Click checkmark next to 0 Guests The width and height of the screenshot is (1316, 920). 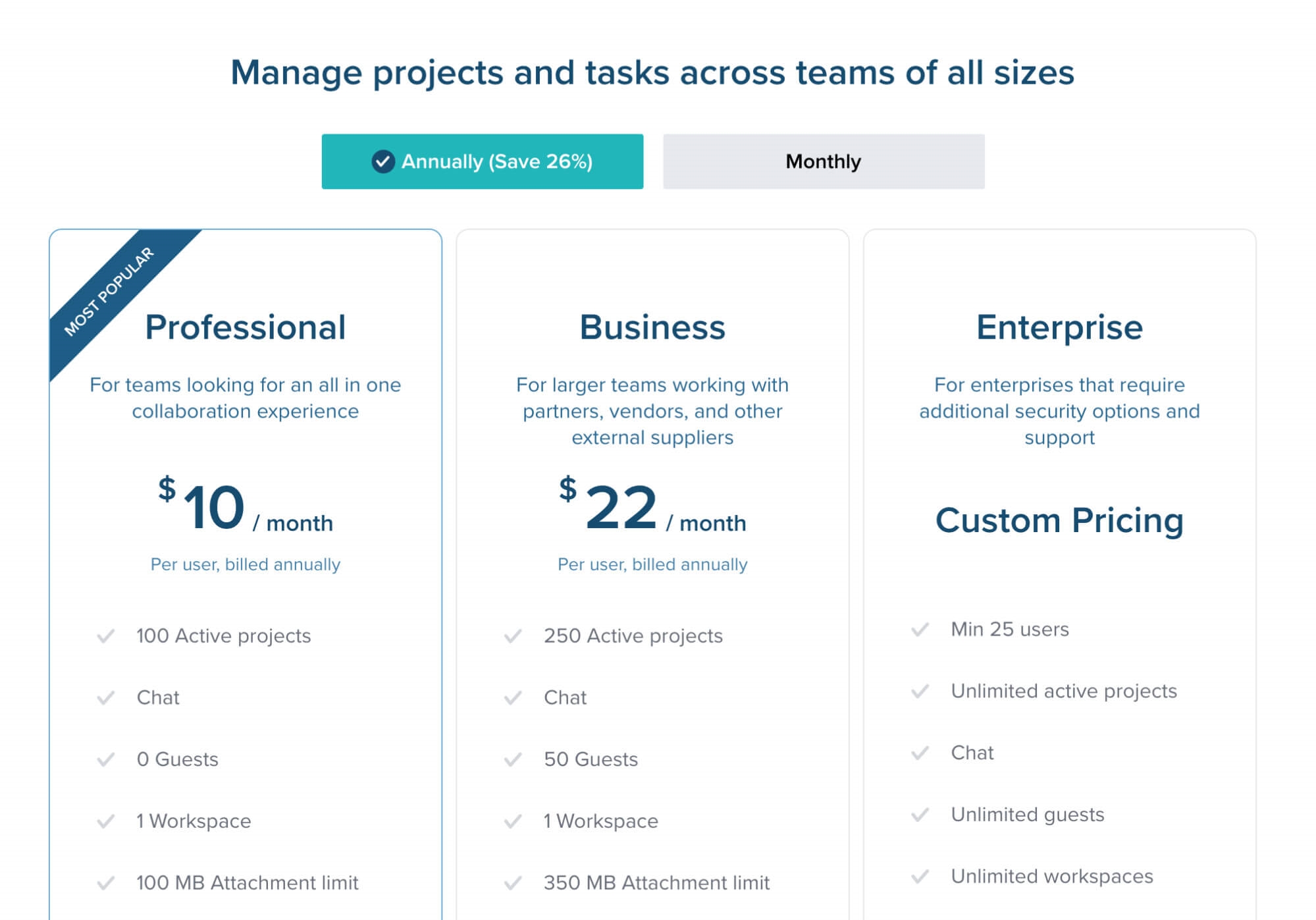tap(106, 759)
